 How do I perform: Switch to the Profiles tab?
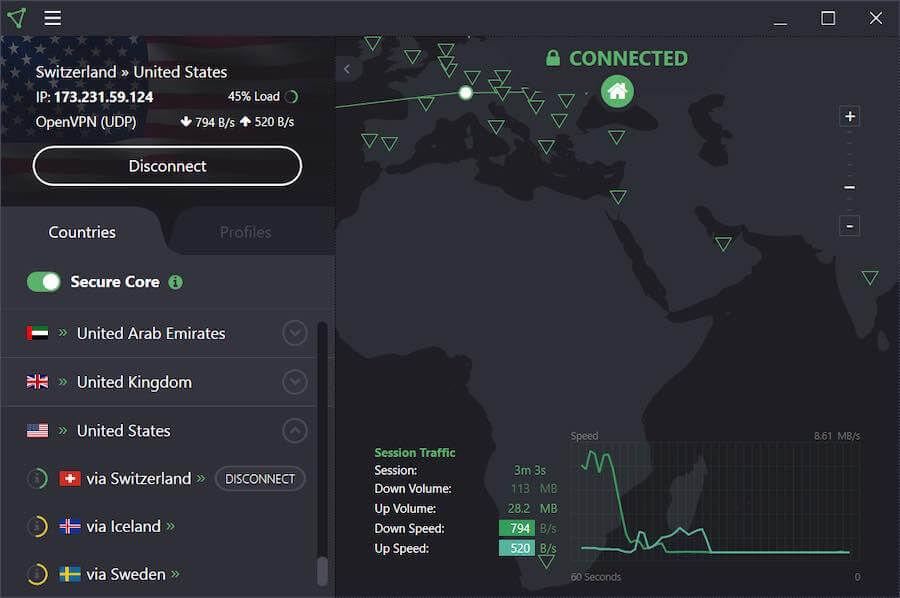pos(245,232)
